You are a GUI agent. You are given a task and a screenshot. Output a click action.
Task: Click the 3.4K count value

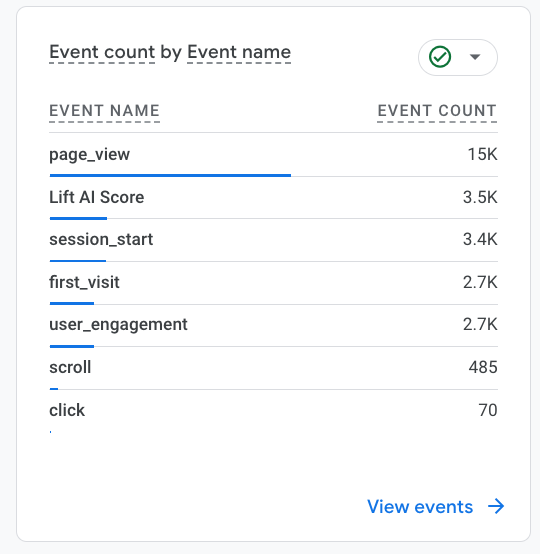click(480, 240)
